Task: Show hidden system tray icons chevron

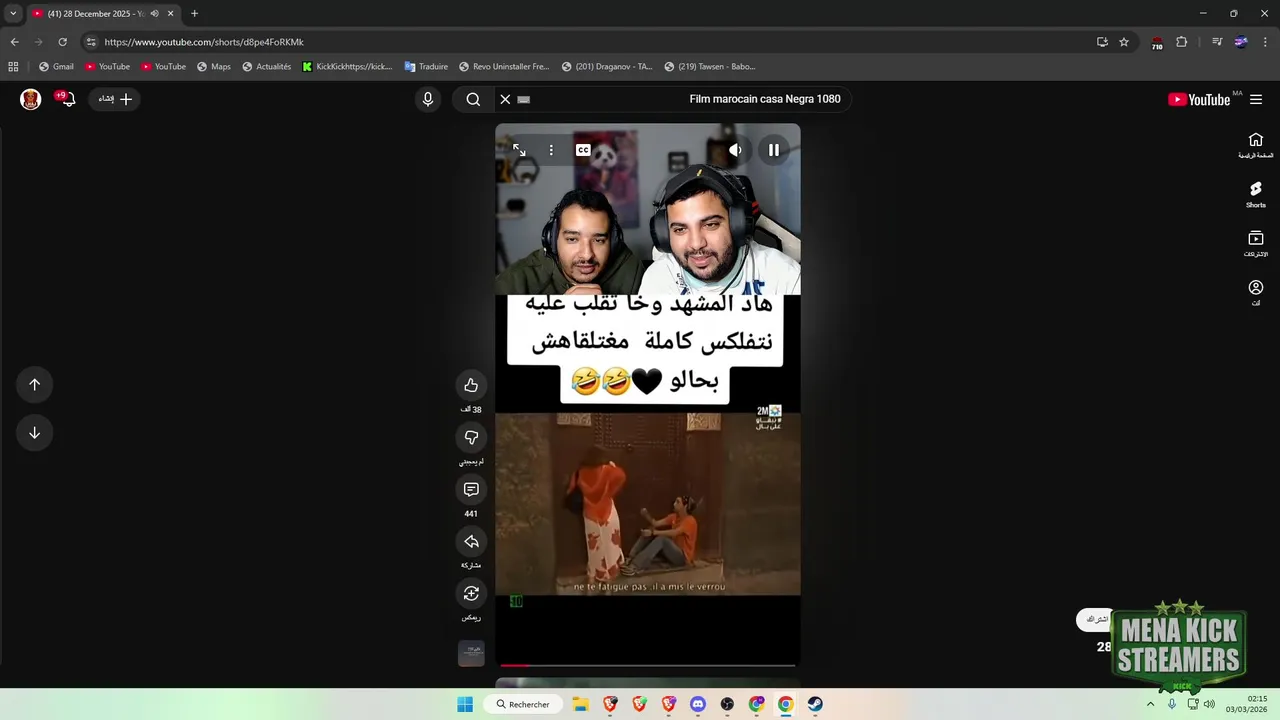Action: pyautogui.click(x=1150, y=704)
